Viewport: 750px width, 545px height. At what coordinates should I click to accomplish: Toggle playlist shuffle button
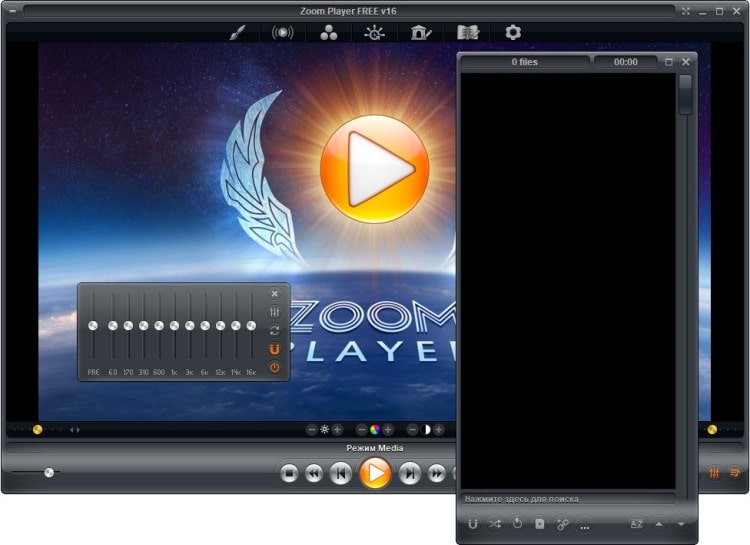[x=495, y=524]
